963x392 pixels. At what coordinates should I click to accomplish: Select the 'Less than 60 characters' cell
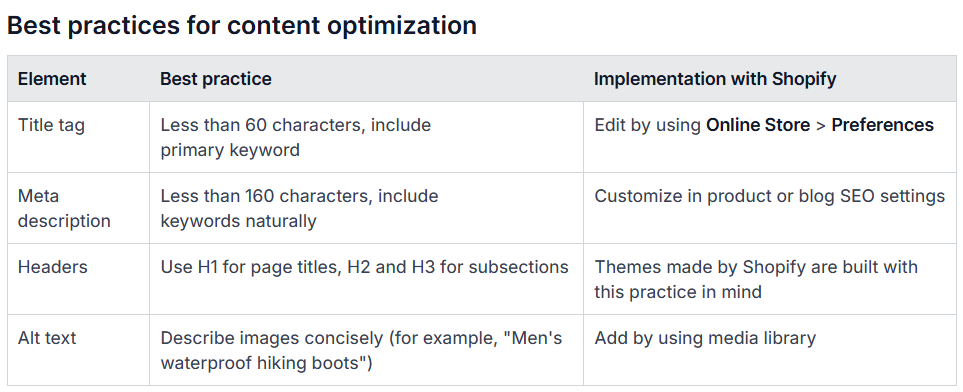[x=367, y=137]
